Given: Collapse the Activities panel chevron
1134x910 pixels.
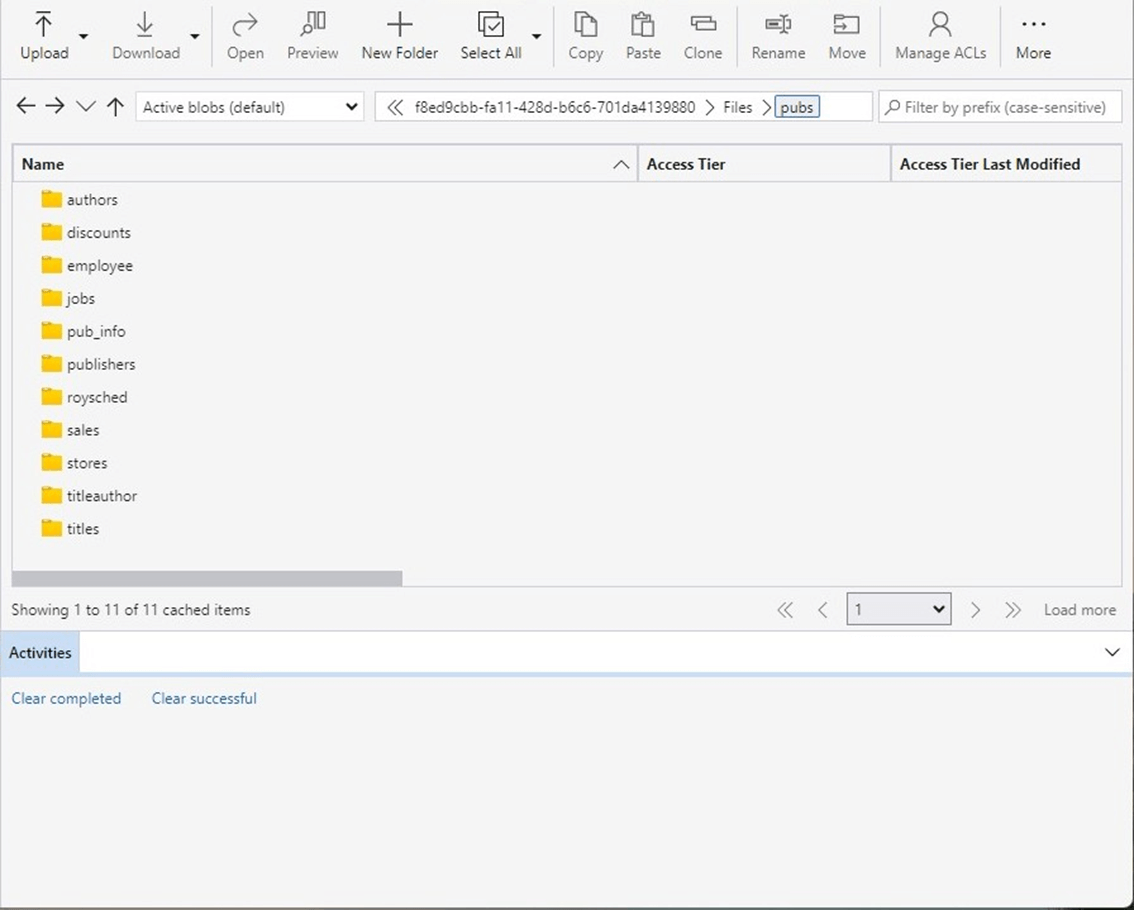Looking at the screenshot, I should click(x=1112, y=653).
